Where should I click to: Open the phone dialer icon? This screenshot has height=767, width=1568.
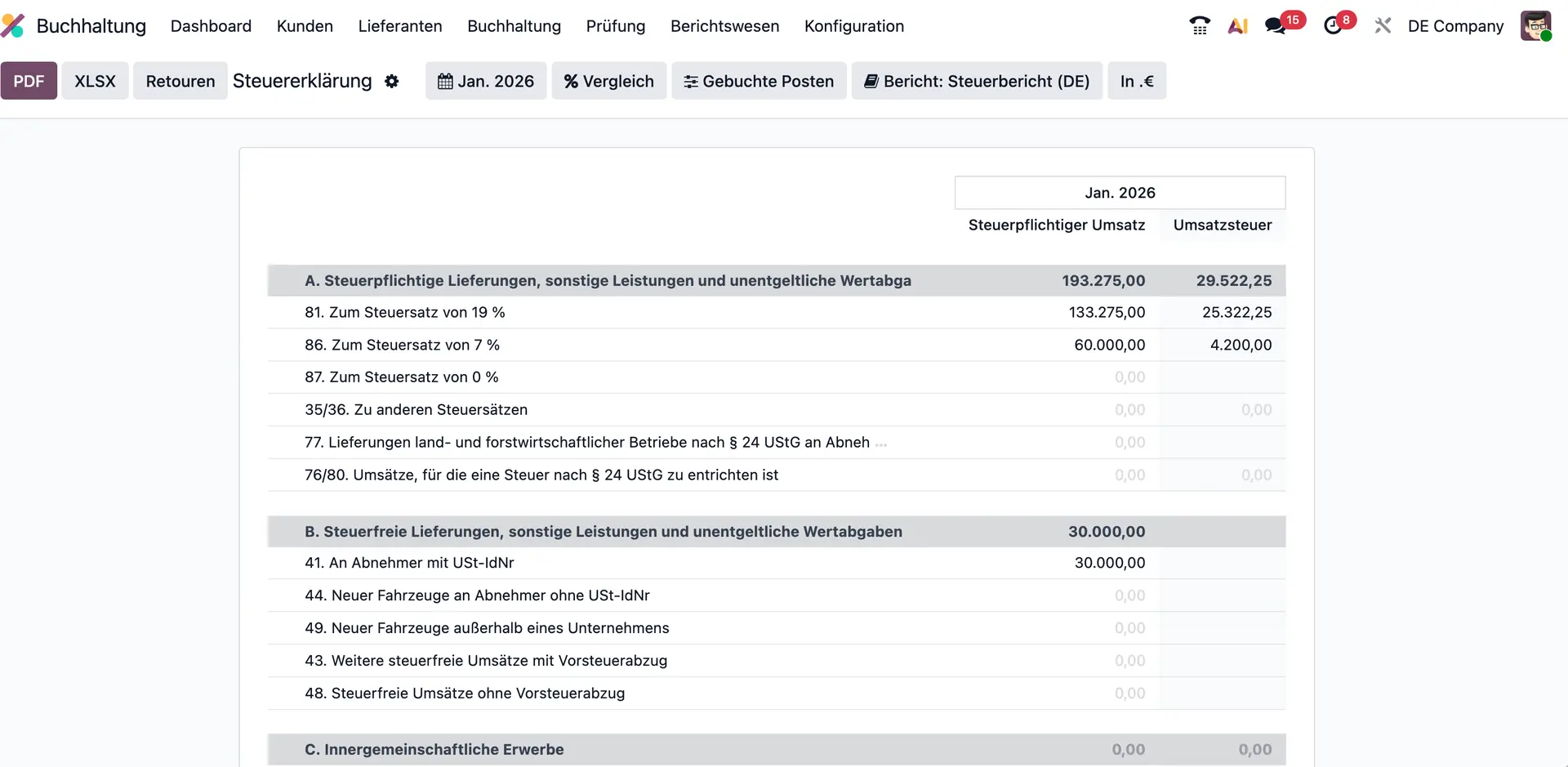point(1199,25)
